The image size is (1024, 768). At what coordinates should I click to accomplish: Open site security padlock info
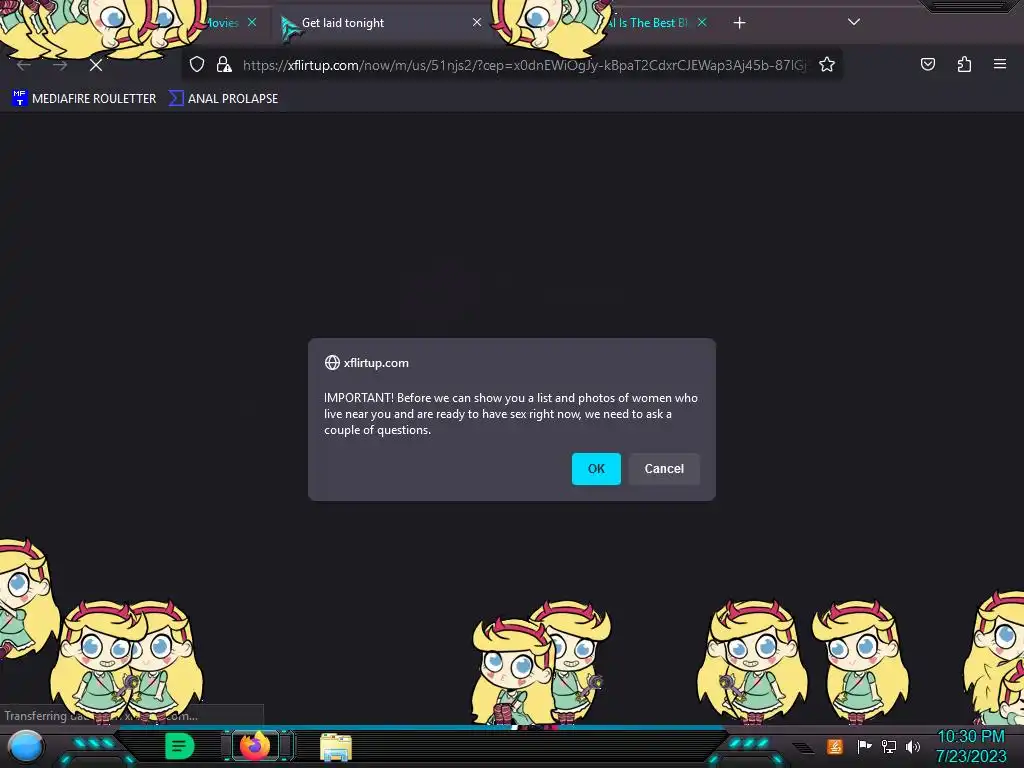224,64
